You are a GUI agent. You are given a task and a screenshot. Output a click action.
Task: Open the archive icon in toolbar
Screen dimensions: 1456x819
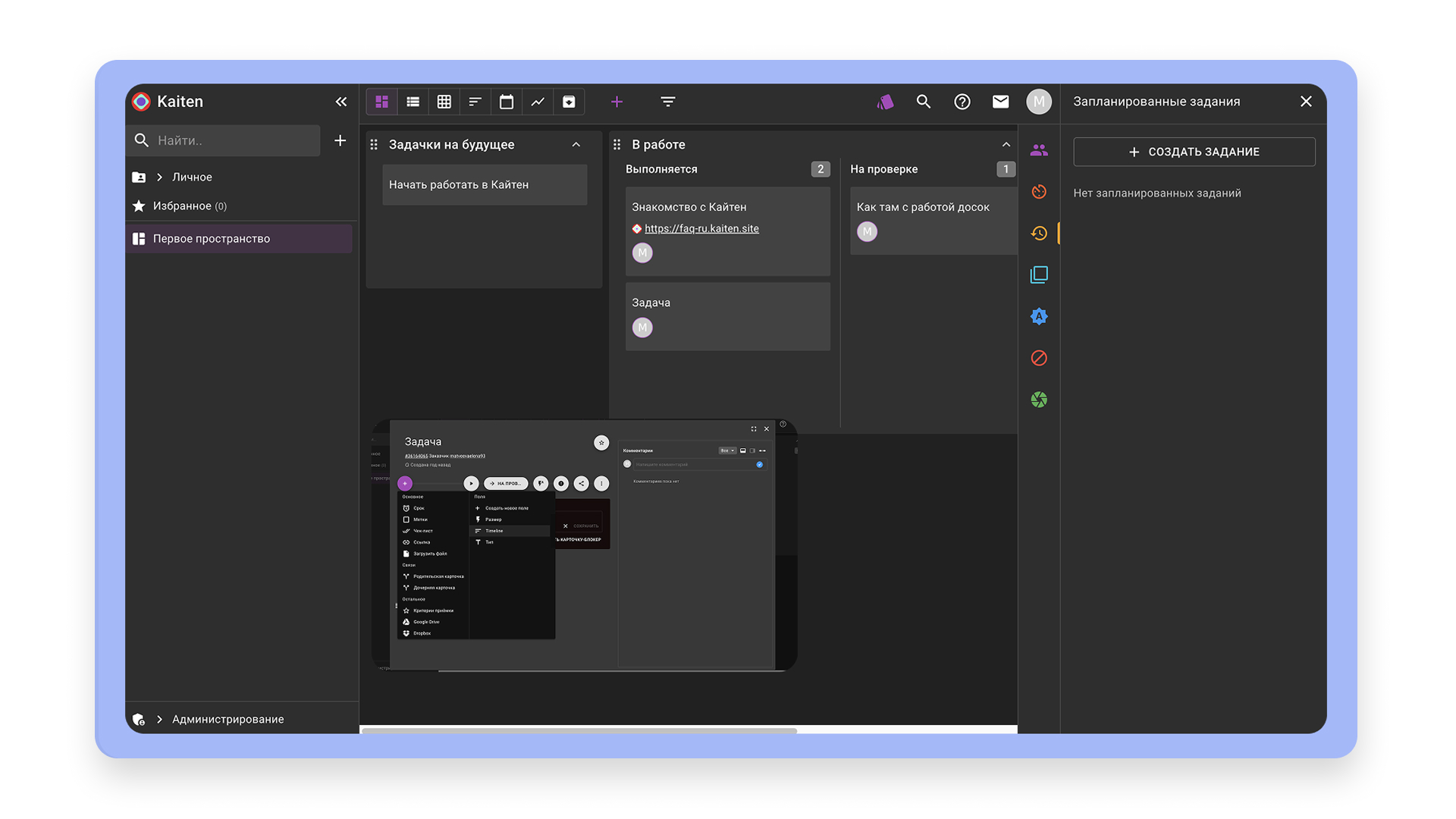click(569, 102)
